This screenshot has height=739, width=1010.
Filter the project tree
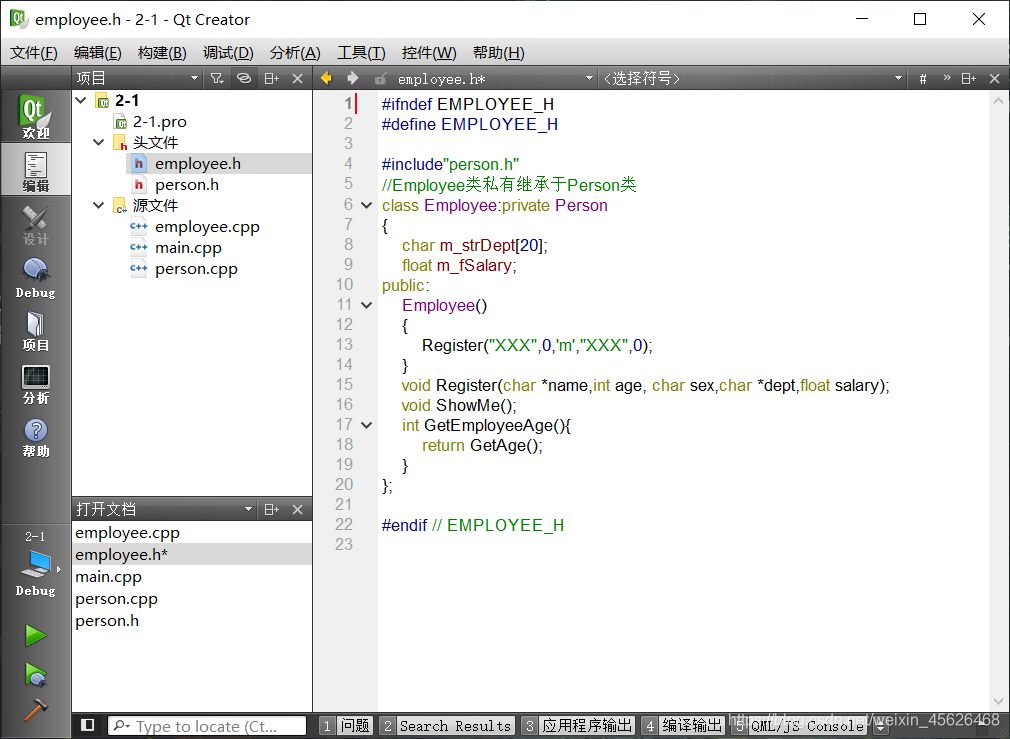[217, 79]
